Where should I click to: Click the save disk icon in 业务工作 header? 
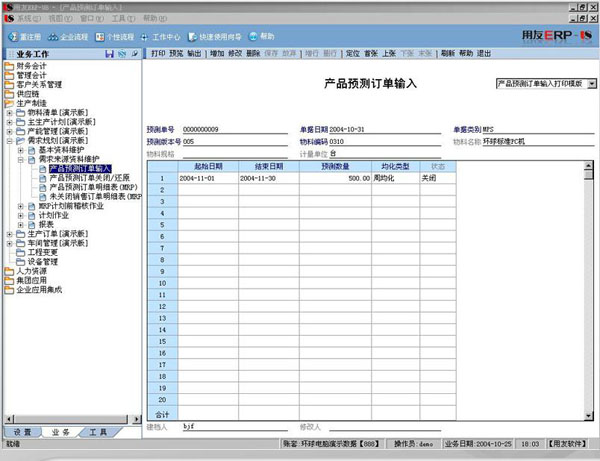[109, 54]
